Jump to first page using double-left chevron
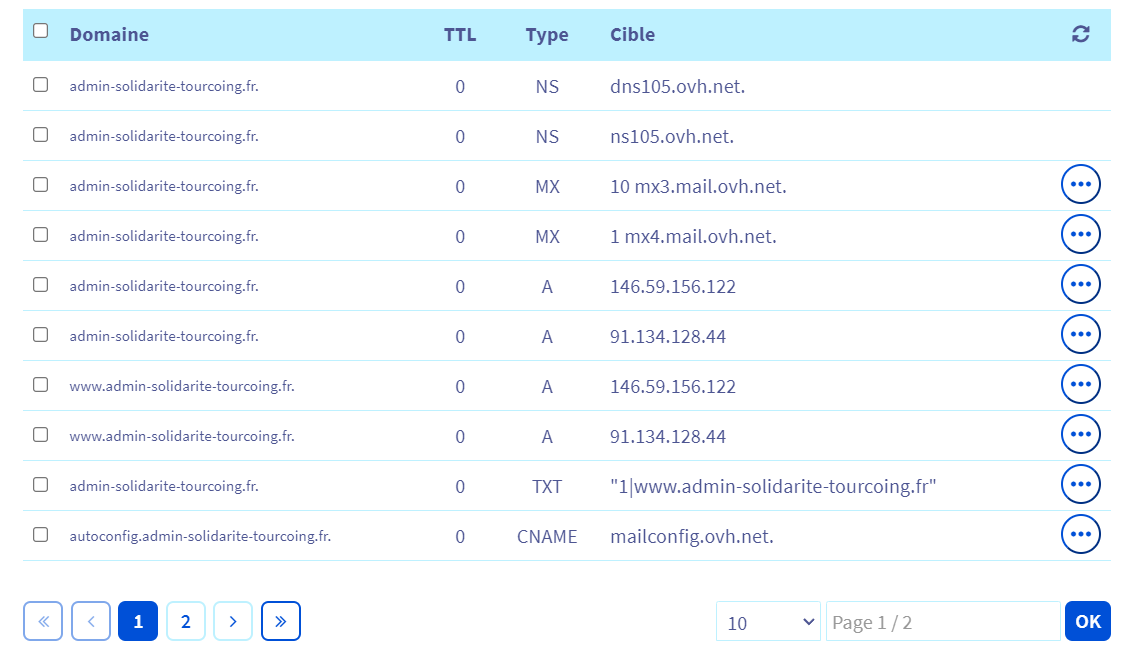The height and width of the screenshot is (652, 1127). pyautogui.click(x=43, y=622)
